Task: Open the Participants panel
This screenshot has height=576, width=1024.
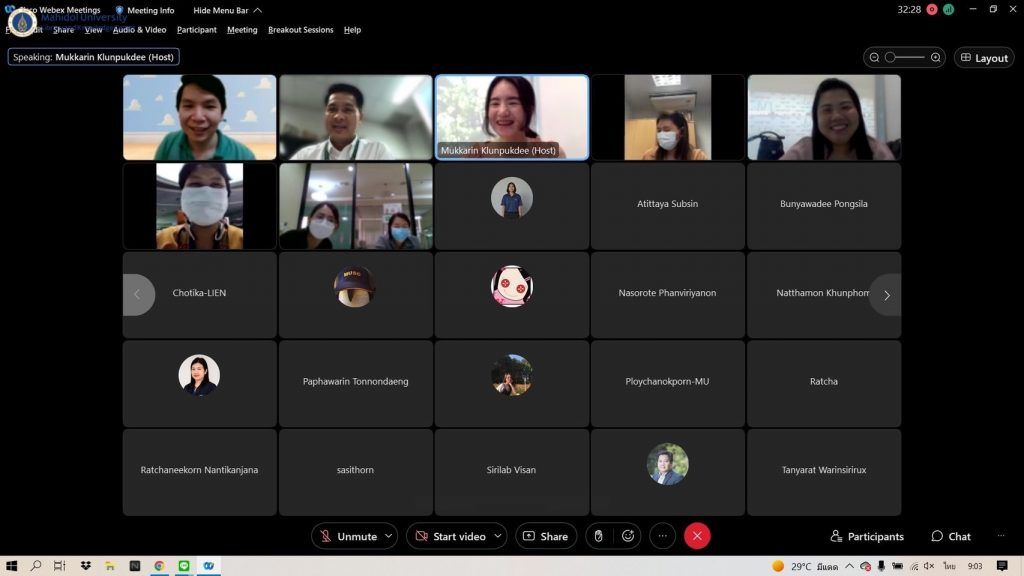Action: click(x=866, y=536)
